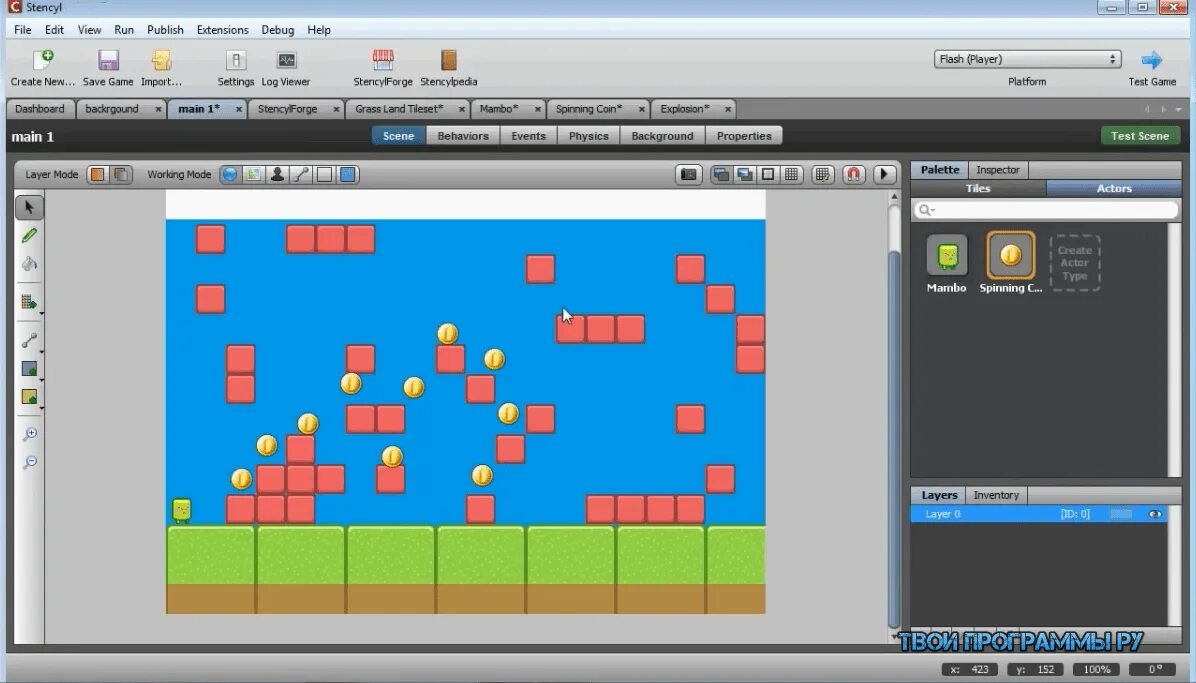
Task: Switch palette to Tiles
Action: point(978,188)
